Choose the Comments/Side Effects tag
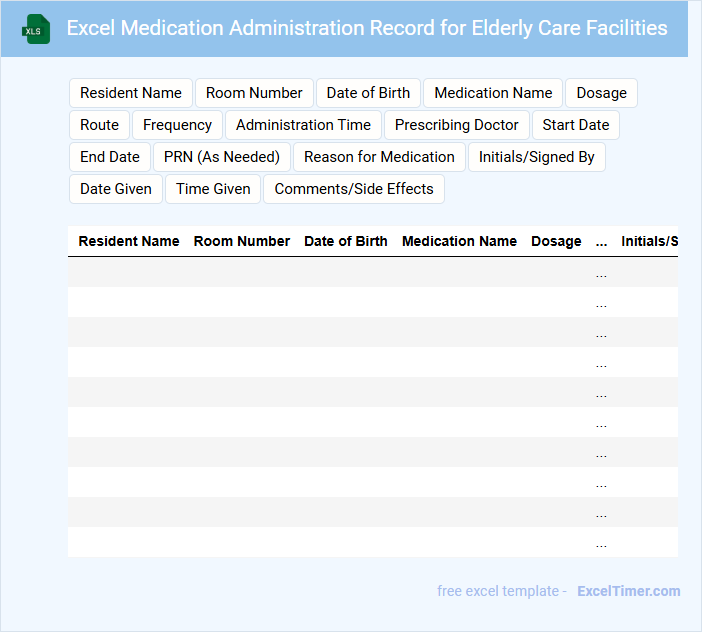Screen dimensions: 702x632 tap(354, 189)
